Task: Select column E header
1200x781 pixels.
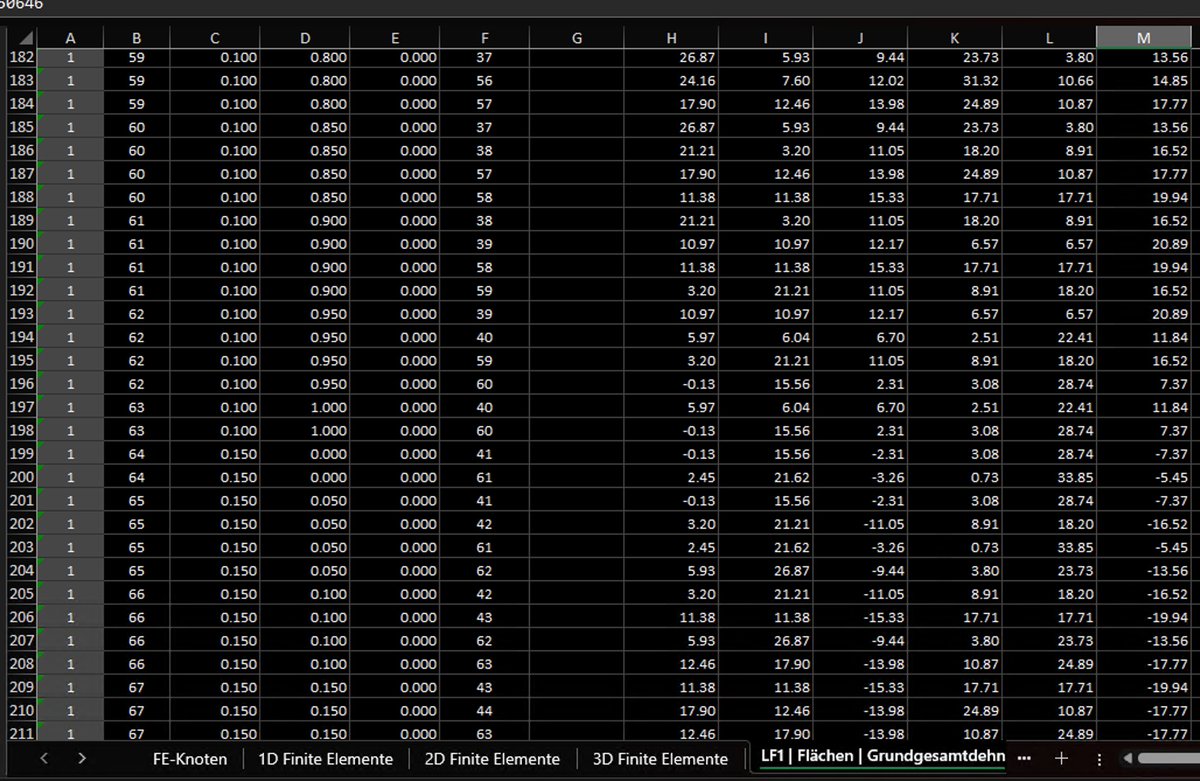Action: click(x=395, y=37)
